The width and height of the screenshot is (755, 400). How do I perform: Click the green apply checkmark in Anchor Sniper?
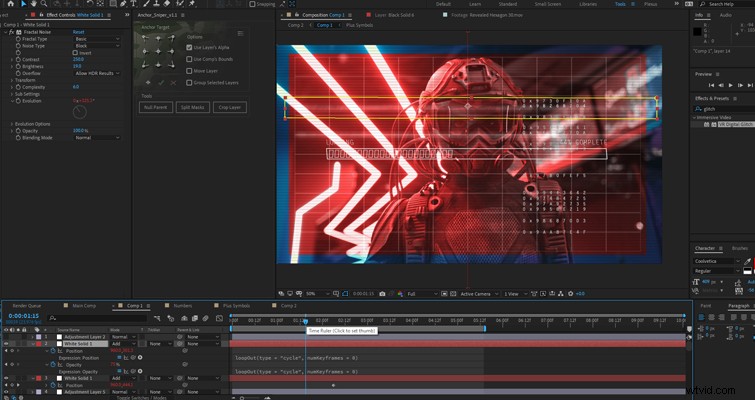click(x=161, y=83)
